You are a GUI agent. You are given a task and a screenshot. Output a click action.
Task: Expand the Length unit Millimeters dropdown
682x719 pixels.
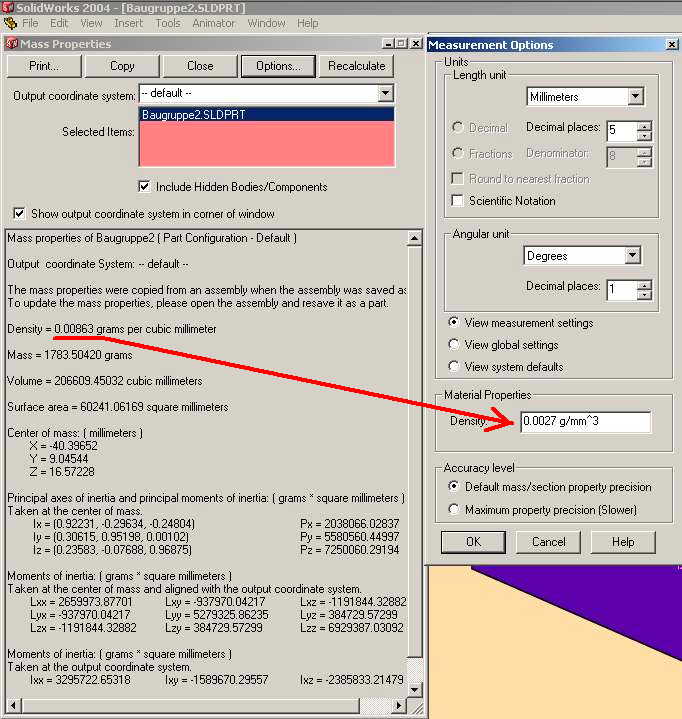[x=635, y=97]
